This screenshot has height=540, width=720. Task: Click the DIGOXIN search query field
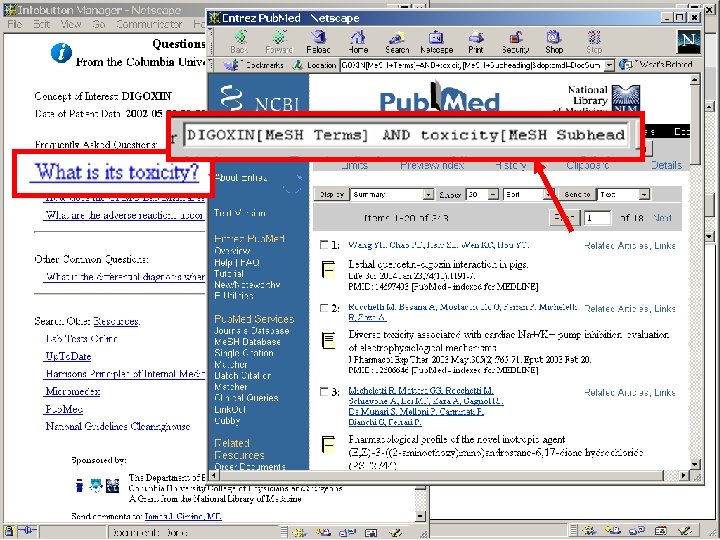coord(406,135)
